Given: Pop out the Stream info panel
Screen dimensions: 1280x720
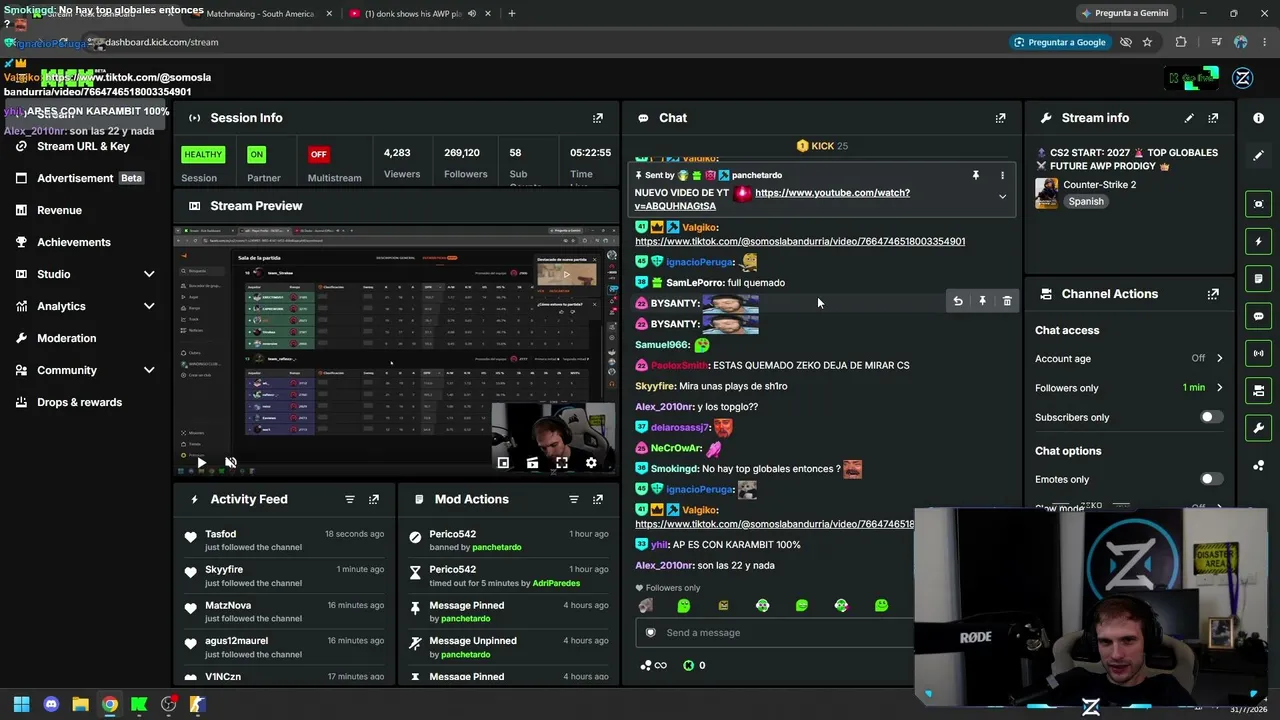Looking at the screenshot, I should 1213,118.
